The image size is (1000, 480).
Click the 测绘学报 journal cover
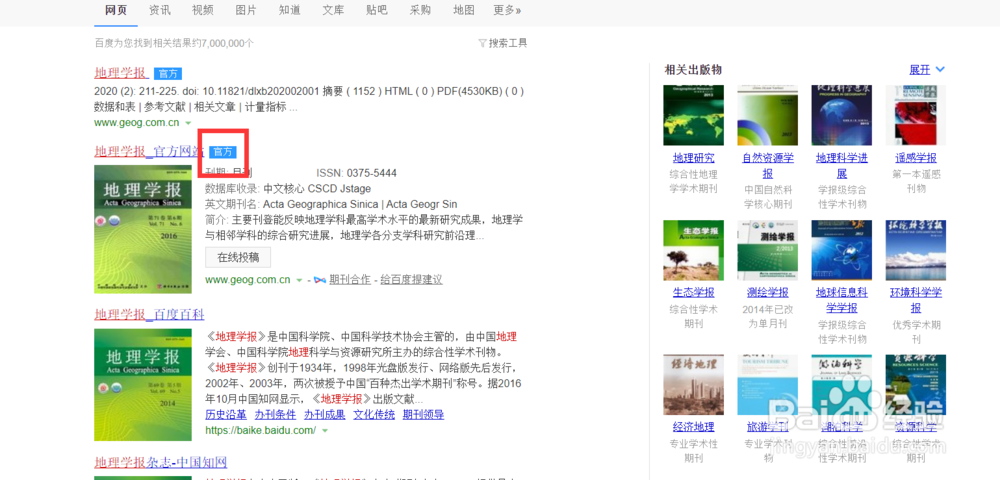pyautogui.click(x=768, y=251)
